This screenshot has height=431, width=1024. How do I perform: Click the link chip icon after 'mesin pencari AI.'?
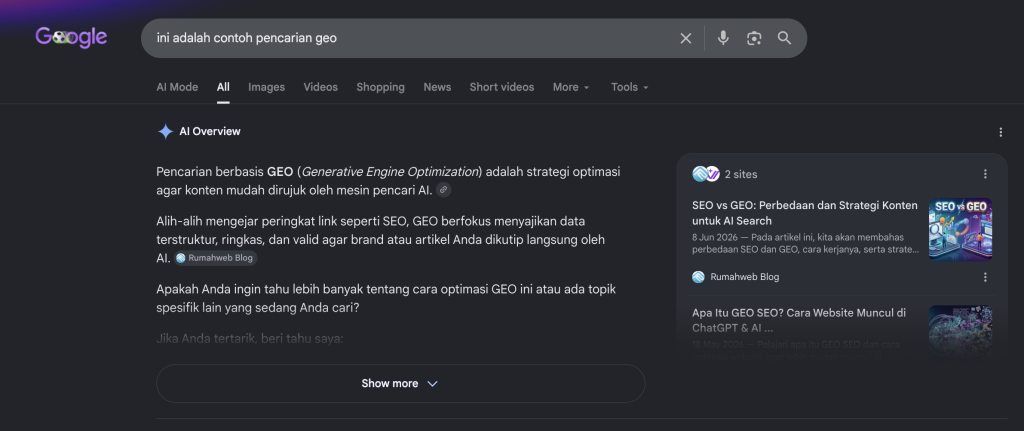443,190
